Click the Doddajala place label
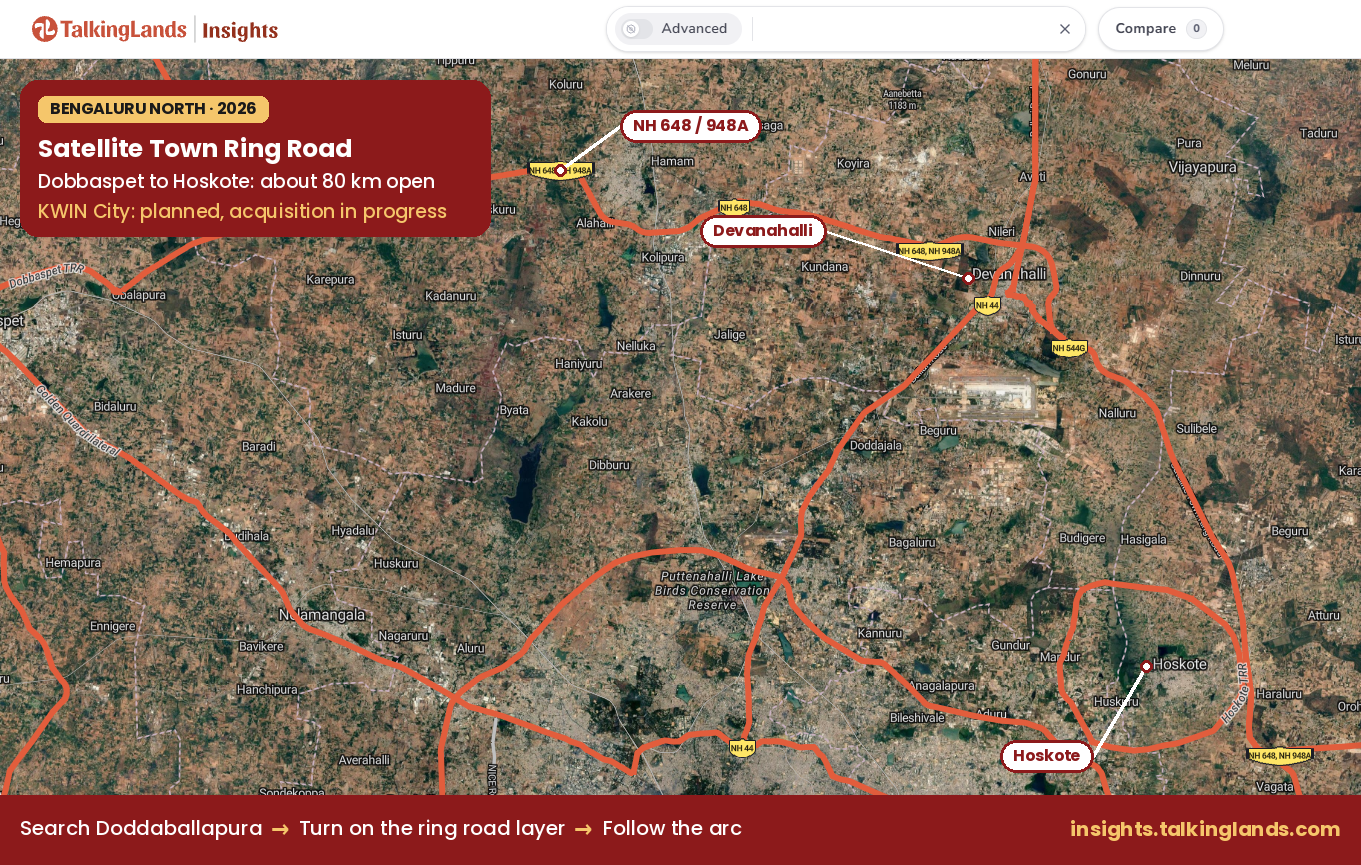The height and width of the screenshot is (865, 1361). [876, 445]
